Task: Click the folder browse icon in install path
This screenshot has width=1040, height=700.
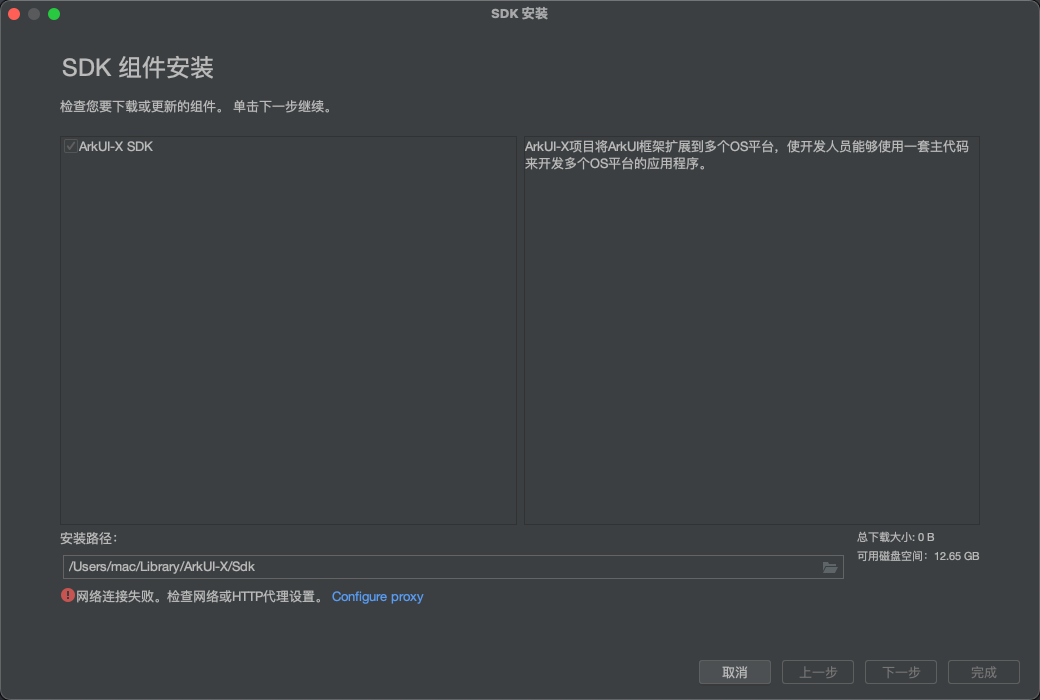Action: (830, 567)
